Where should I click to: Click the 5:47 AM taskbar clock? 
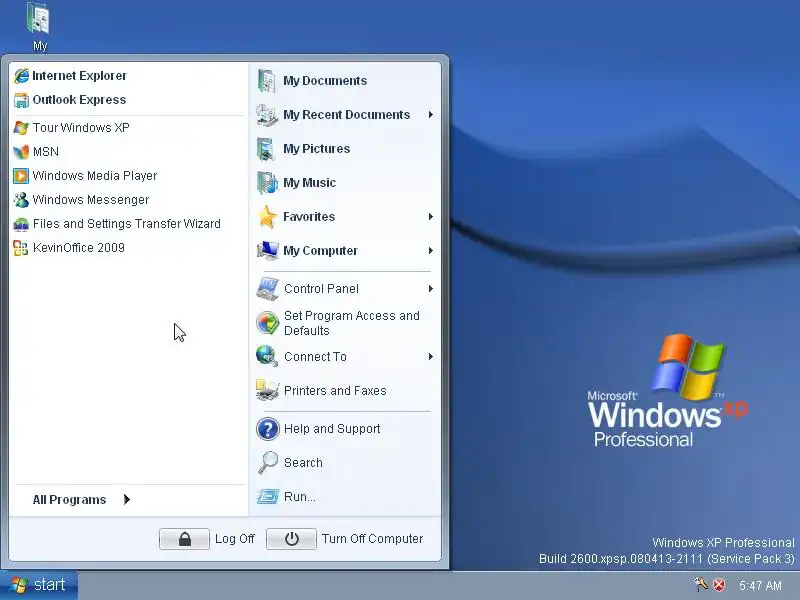(760, 586)
